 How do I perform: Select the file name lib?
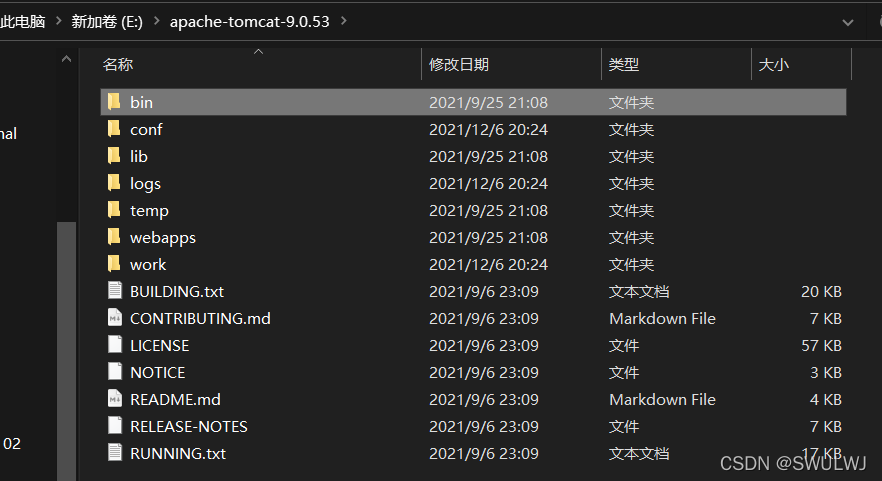(x=139, y=156)
